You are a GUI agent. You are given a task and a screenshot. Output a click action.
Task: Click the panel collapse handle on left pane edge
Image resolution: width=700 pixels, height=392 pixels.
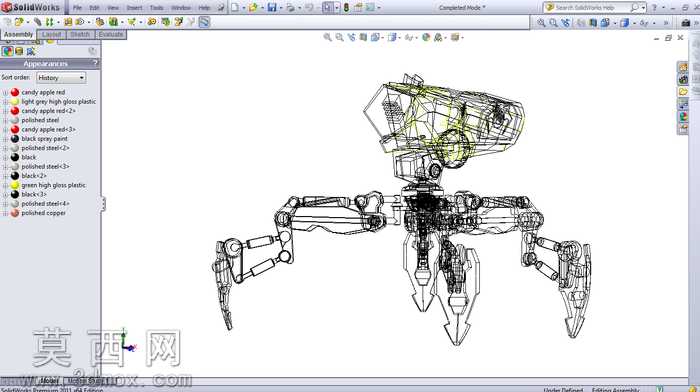[103, 204]
